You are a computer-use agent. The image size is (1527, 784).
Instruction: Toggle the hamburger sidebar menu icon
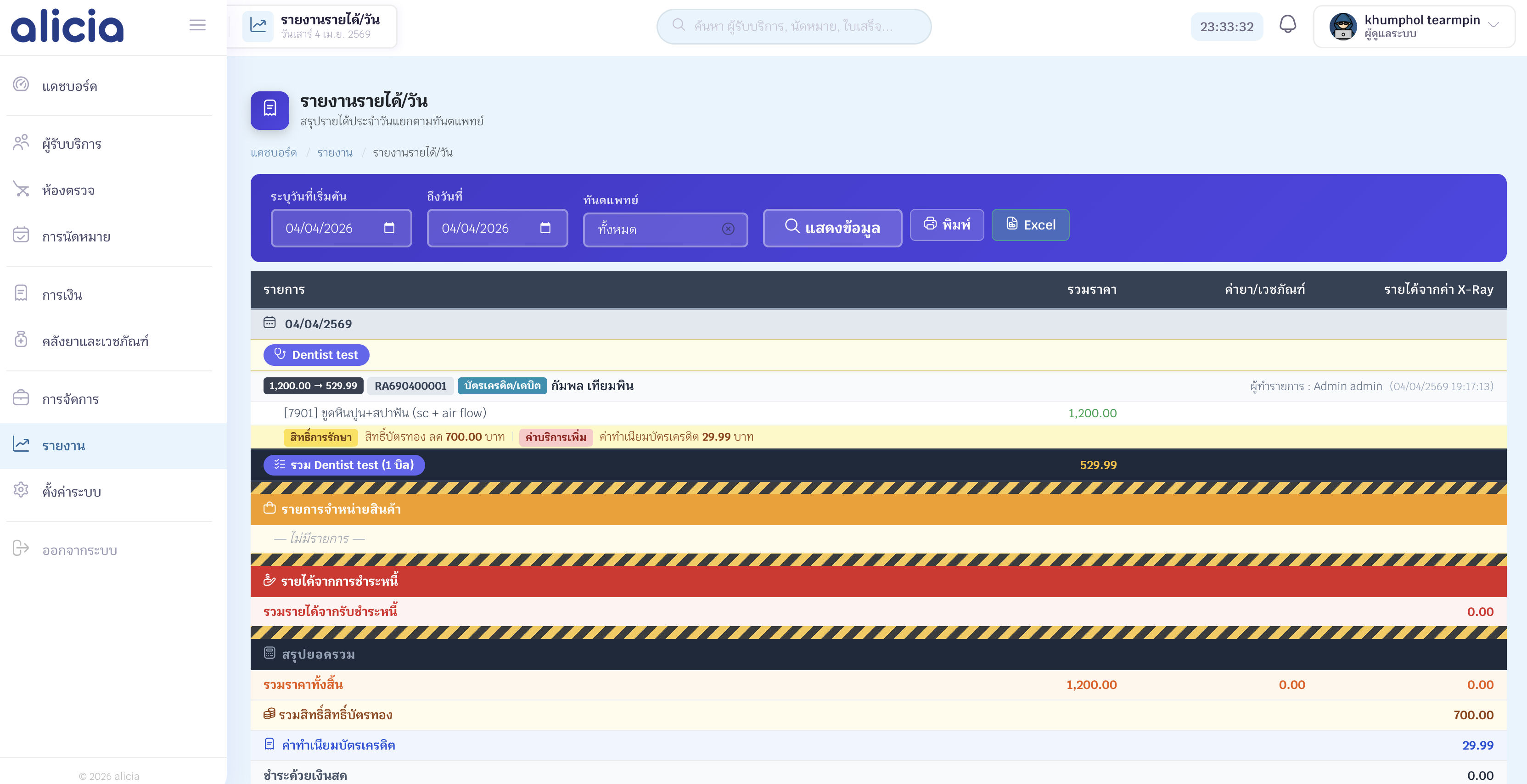(197, 25)
